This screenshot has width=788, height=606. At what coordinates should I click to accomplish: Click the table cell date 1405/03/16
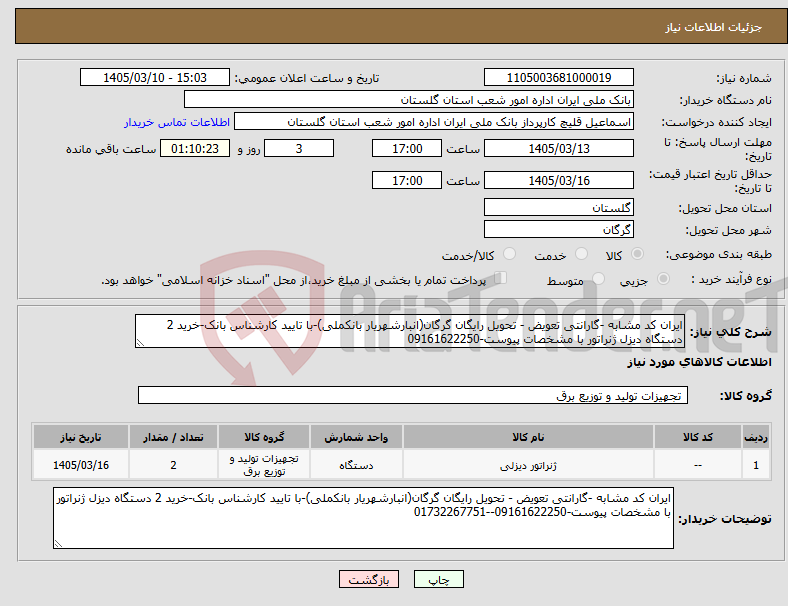81,465
